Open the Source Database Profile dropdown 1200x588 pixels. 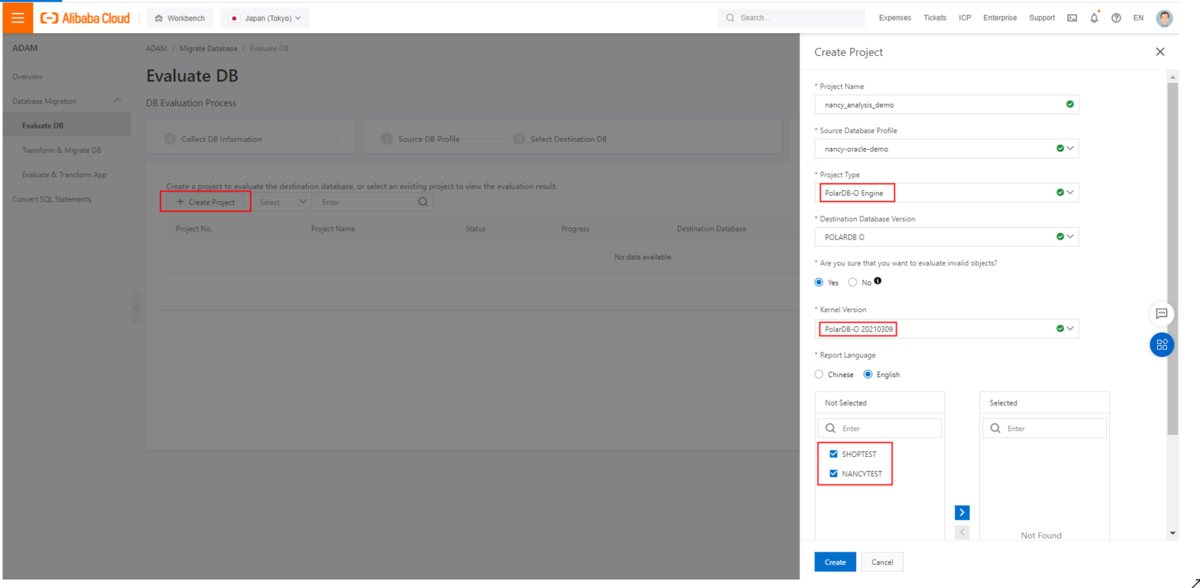point(946,149)
